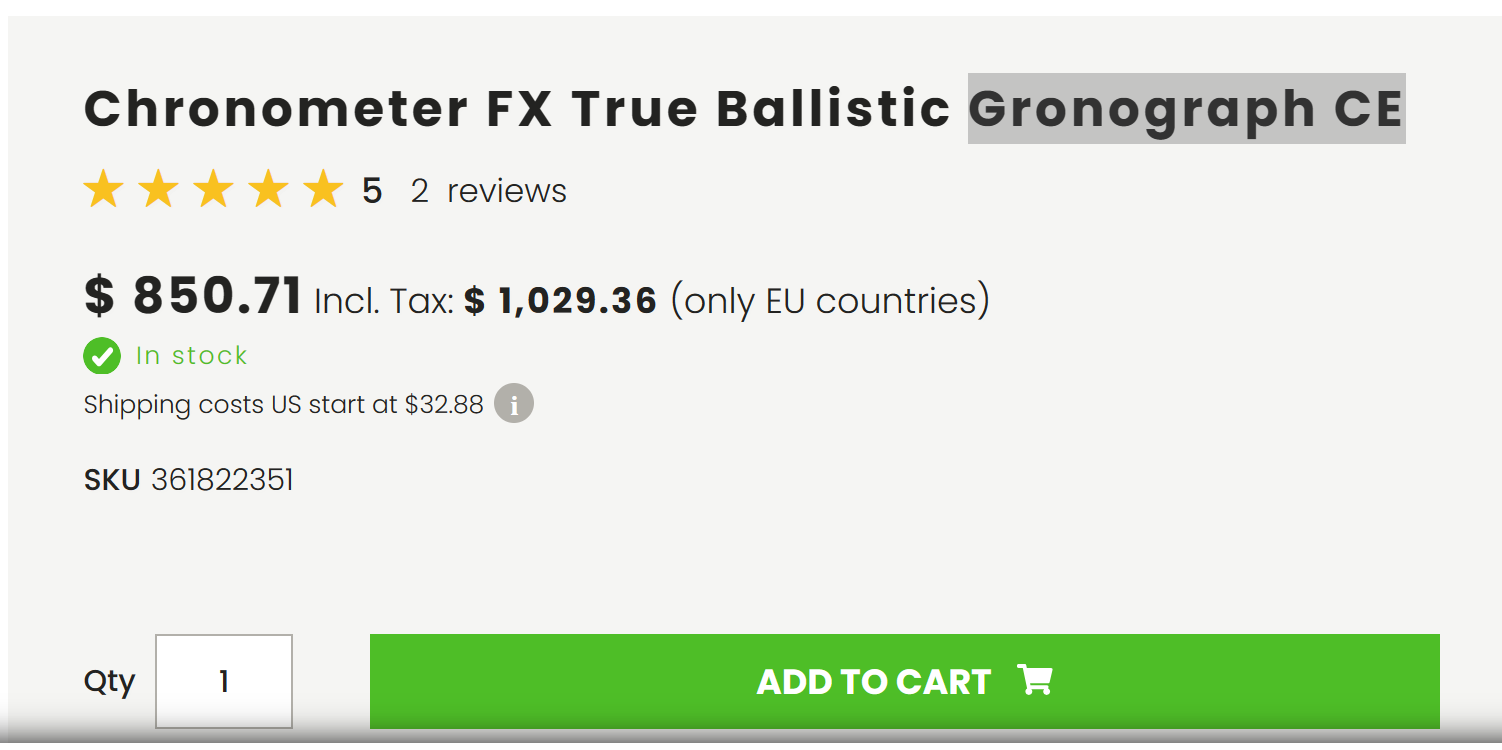Click the 'Shipping costs US start at $32.88' text

pos(284,404)
